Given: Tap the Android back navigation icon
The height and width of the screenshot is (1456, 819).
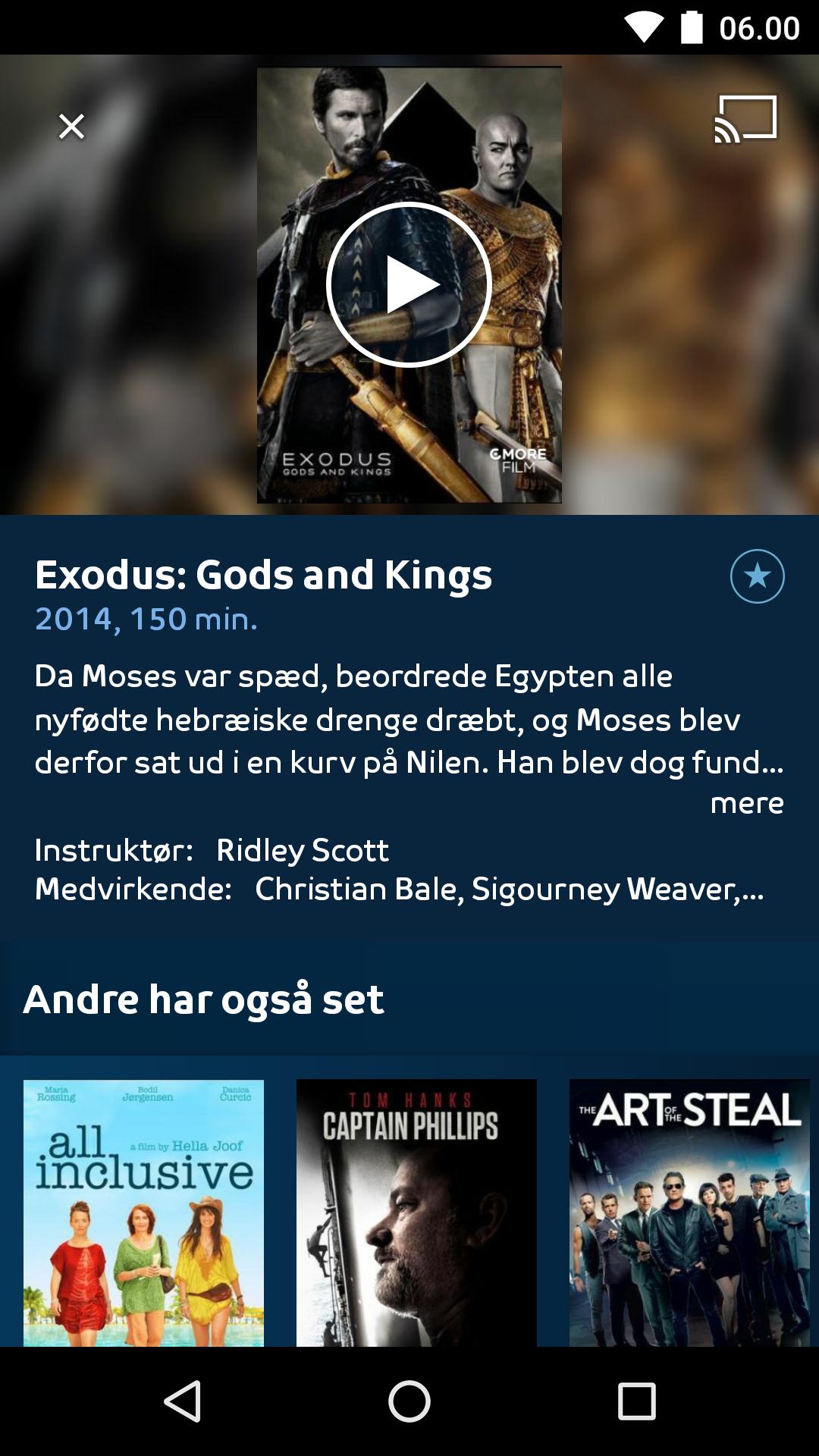Looking at the screenshot, I should point(183,1401).
